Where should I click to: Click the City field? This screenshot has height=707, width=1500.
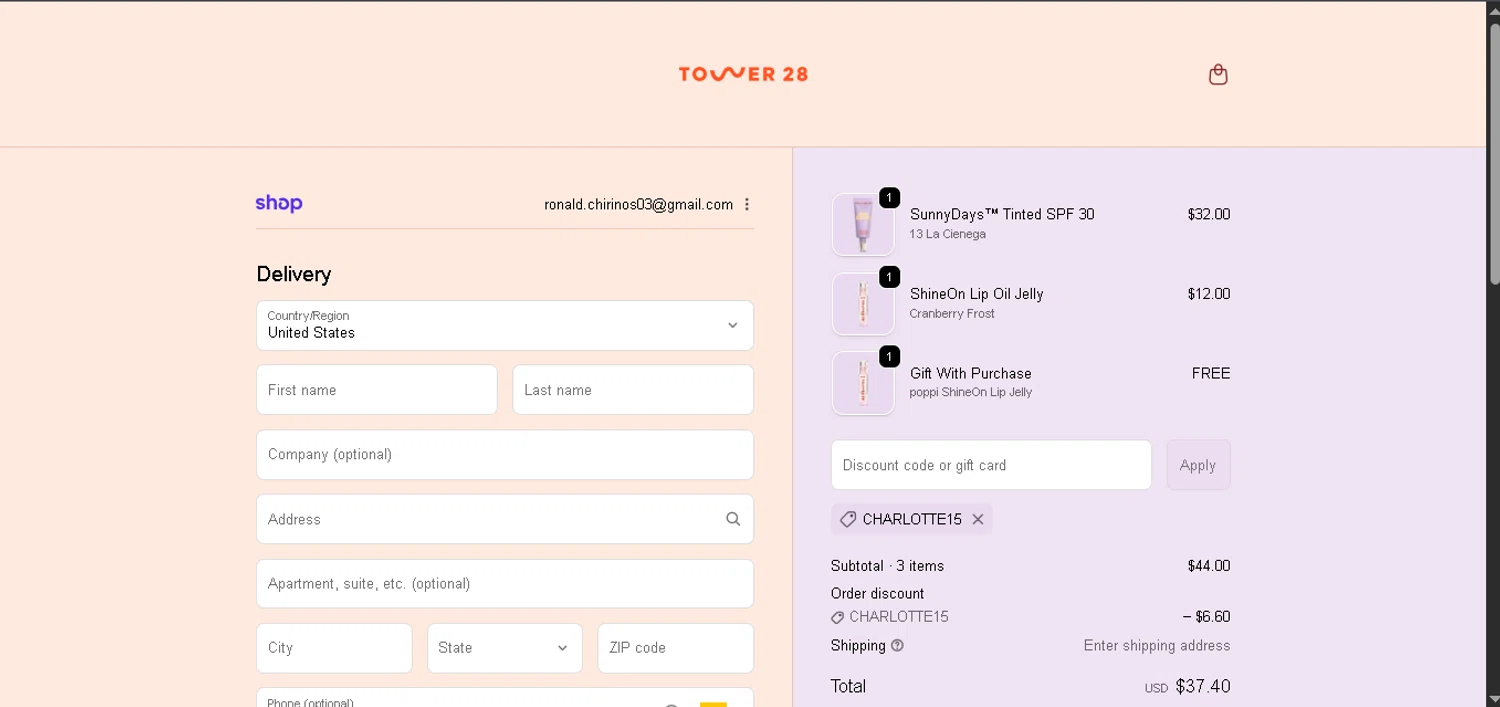pos(334,648)
